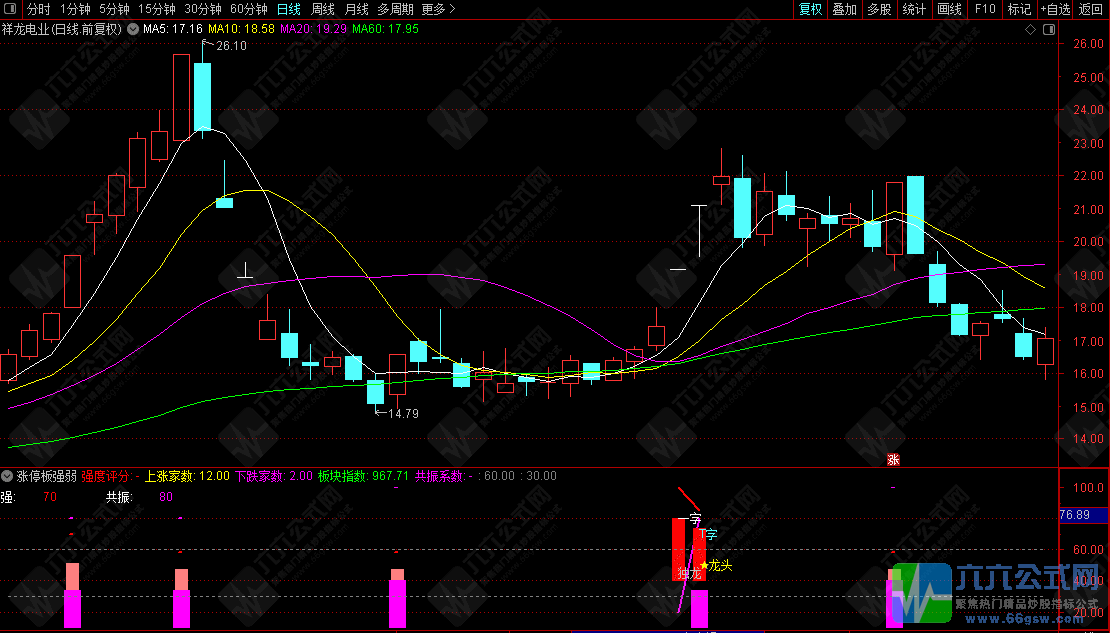Screen dimensions: 1110x633
Task: Open the 统计 statistics tool
Action: (914, 9)
